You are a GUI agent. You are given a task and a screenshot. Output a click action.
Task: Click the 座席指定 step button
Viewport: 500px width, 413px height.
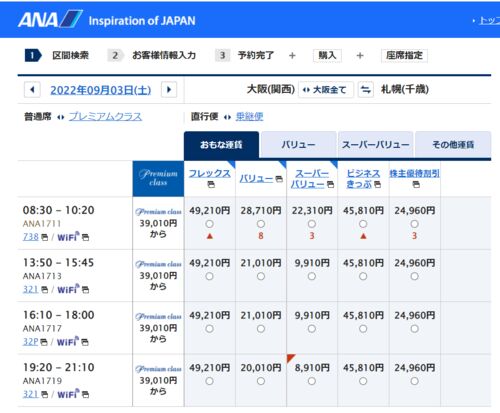(404, 55)
